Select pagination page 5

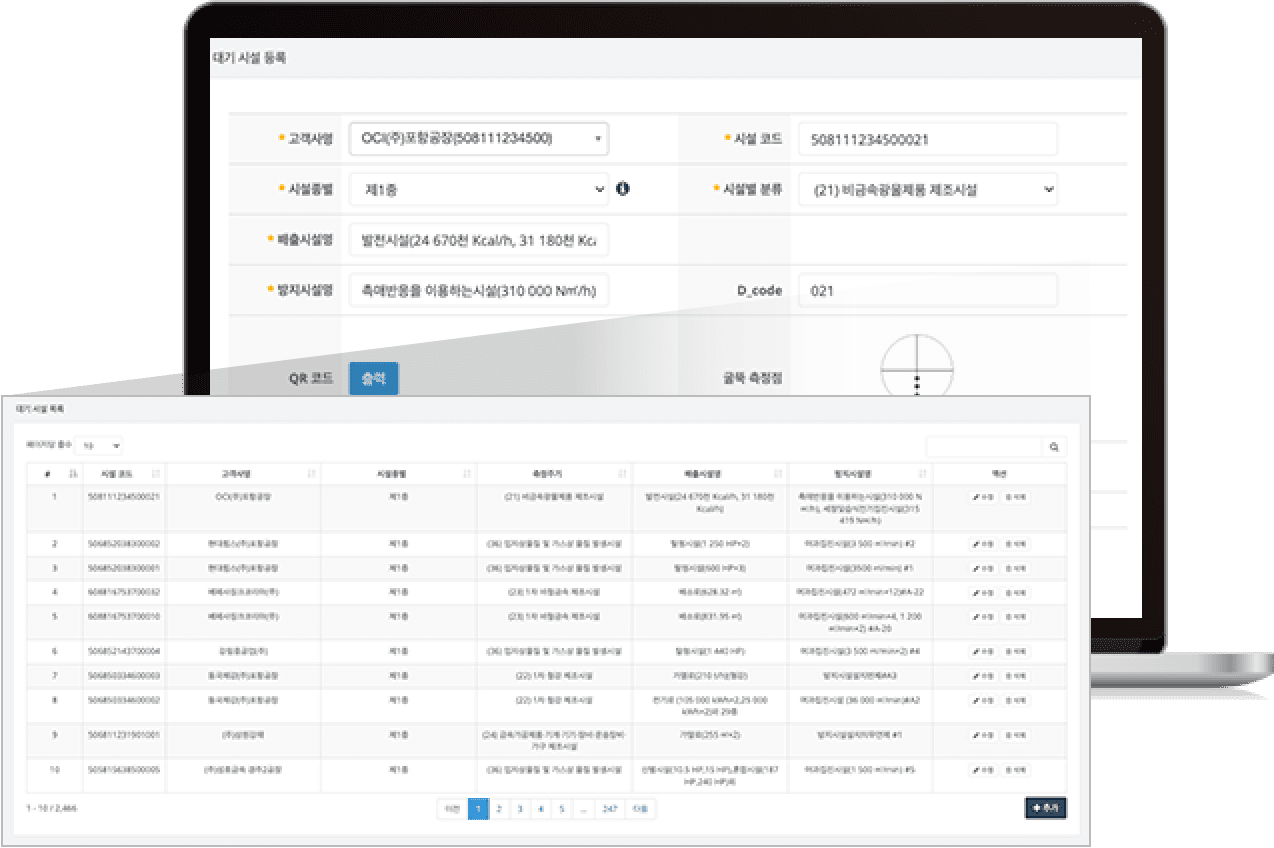tap(562, 809)
